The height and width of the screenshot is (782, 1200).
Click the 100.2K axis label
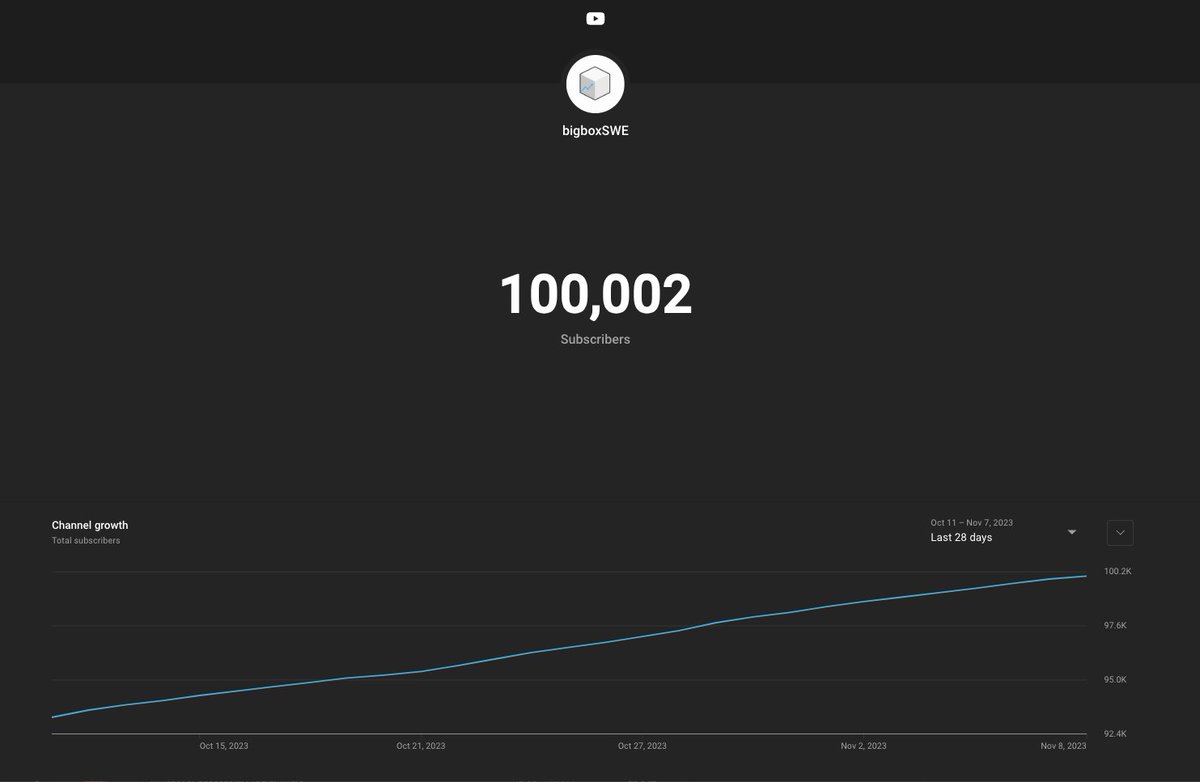point(1117,571)
